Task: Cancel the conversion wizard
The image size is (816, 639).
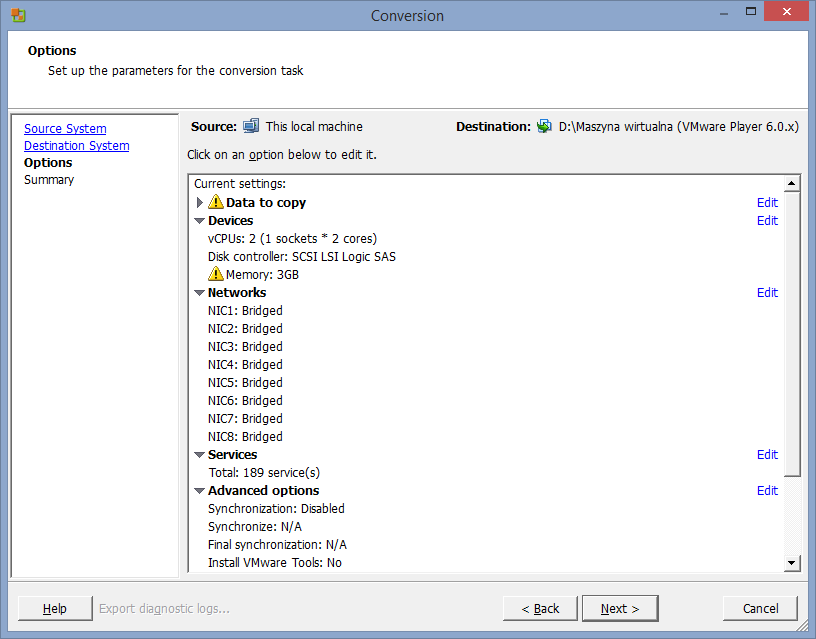Action: point(760,608)
